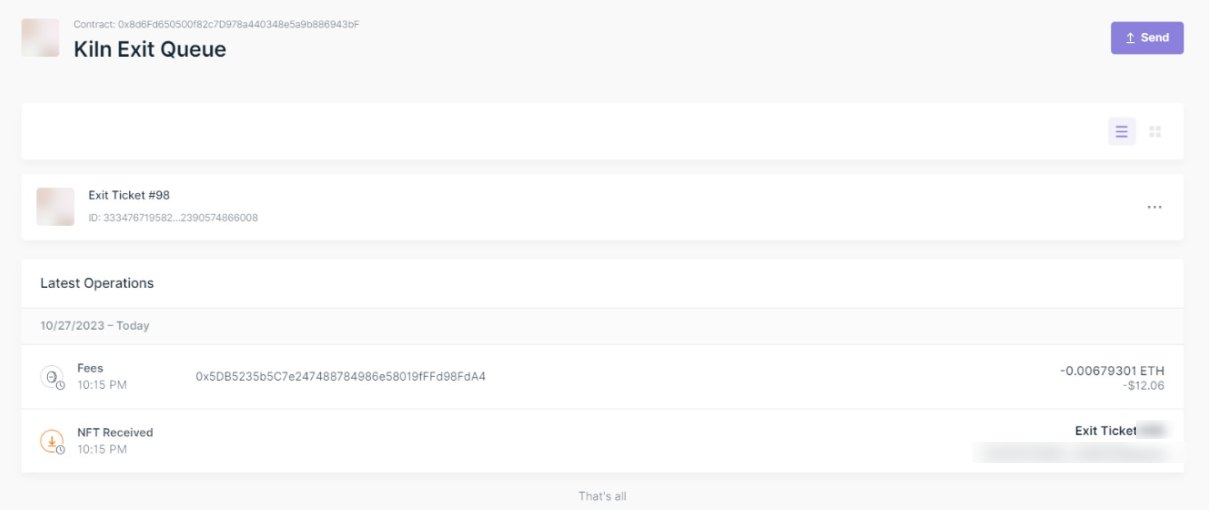Click the Fees transaction address 0x5DB5235b5C7e…
This screenshot has height=510, width=1209.
tap(340, 377)
